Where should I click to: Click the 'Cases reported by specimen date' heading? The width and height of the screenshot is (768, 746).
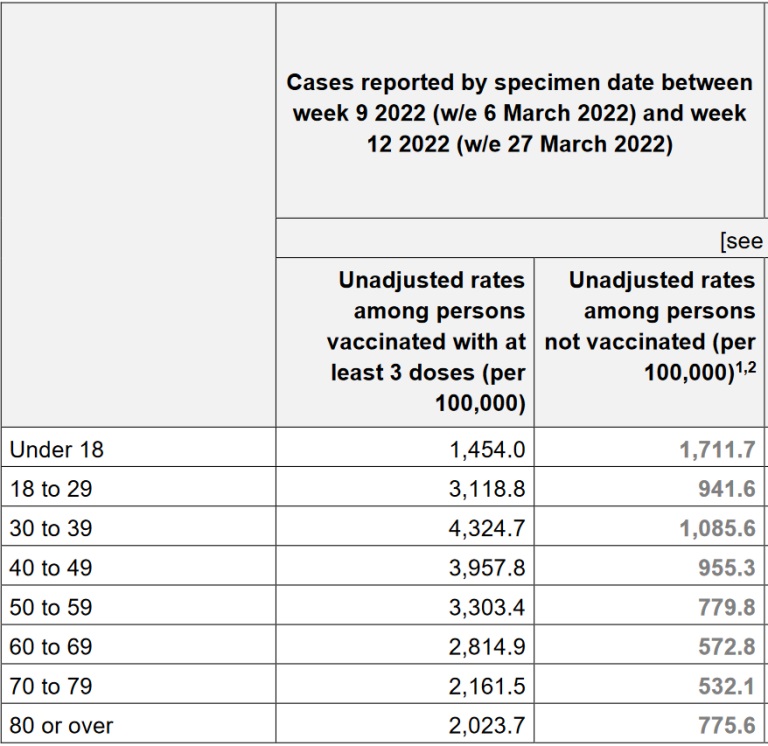click(x=520, y=113)
